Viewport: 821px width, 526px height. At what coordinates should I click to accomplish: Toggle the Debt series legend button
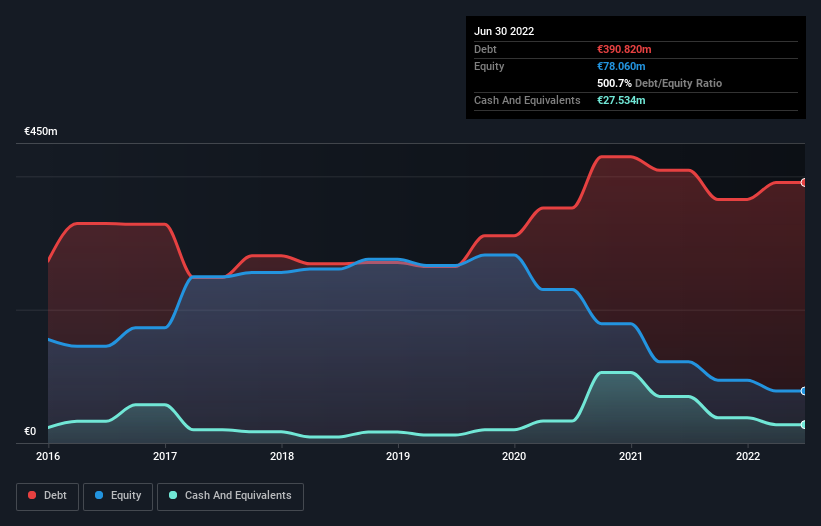click(47, 496)
